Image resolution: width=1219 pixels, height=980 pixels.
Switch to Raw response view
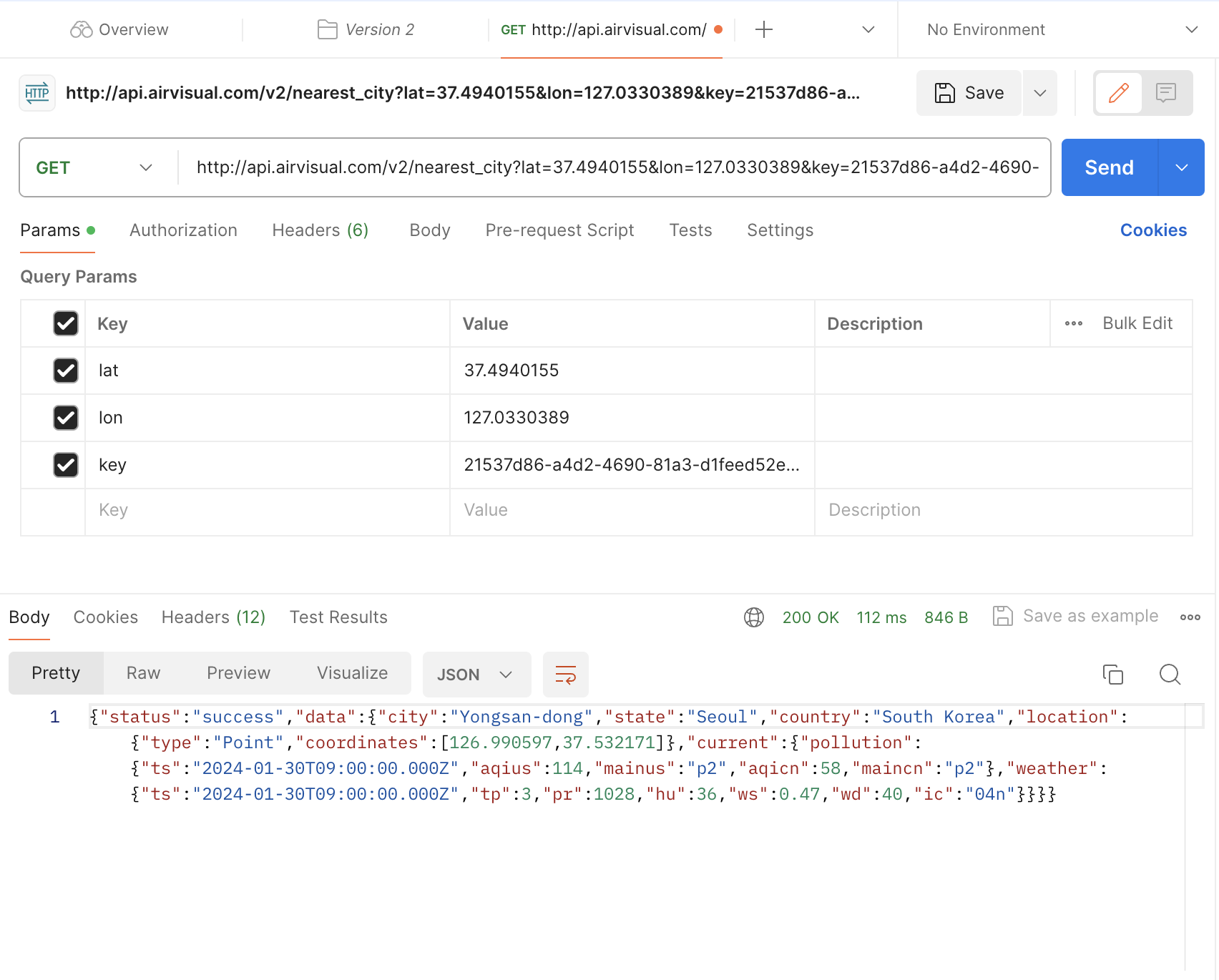coord(143,673)
